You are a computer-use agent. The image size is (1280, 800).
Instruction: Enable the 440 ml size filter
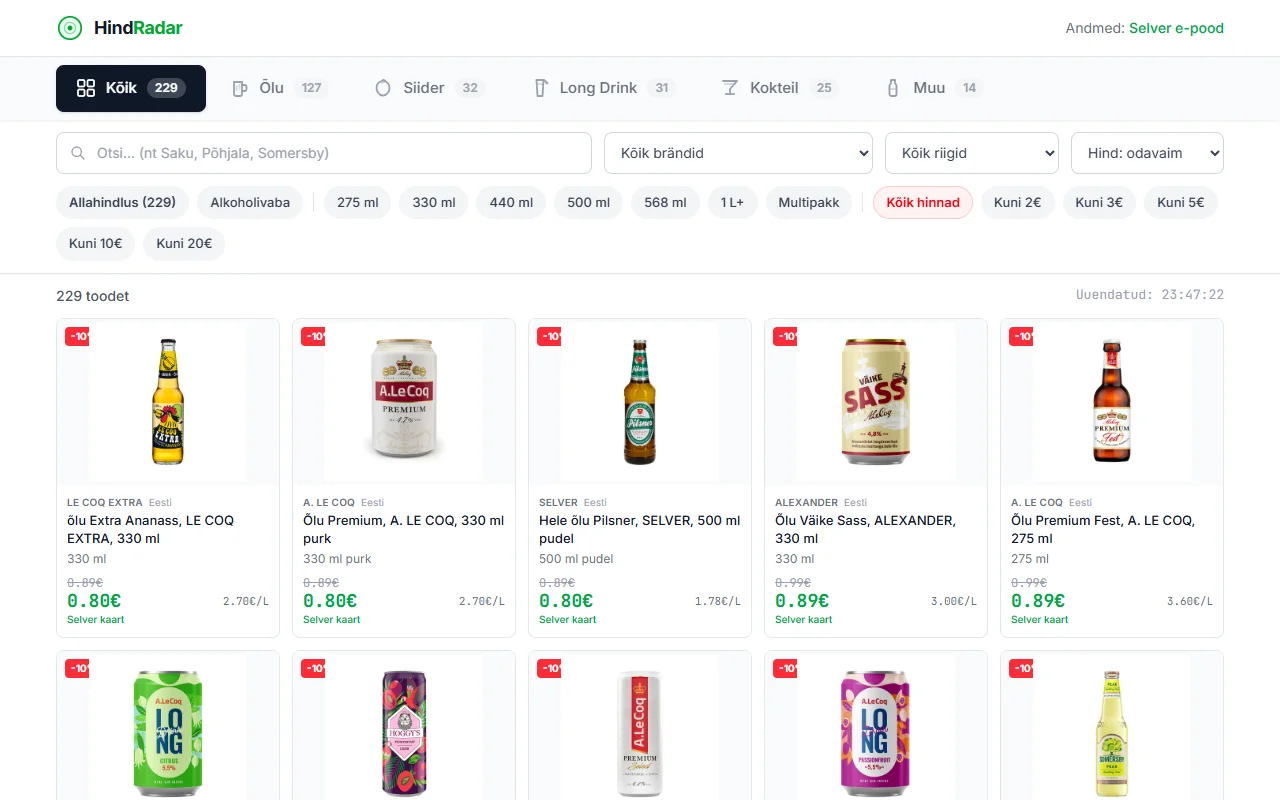[511, 202]
